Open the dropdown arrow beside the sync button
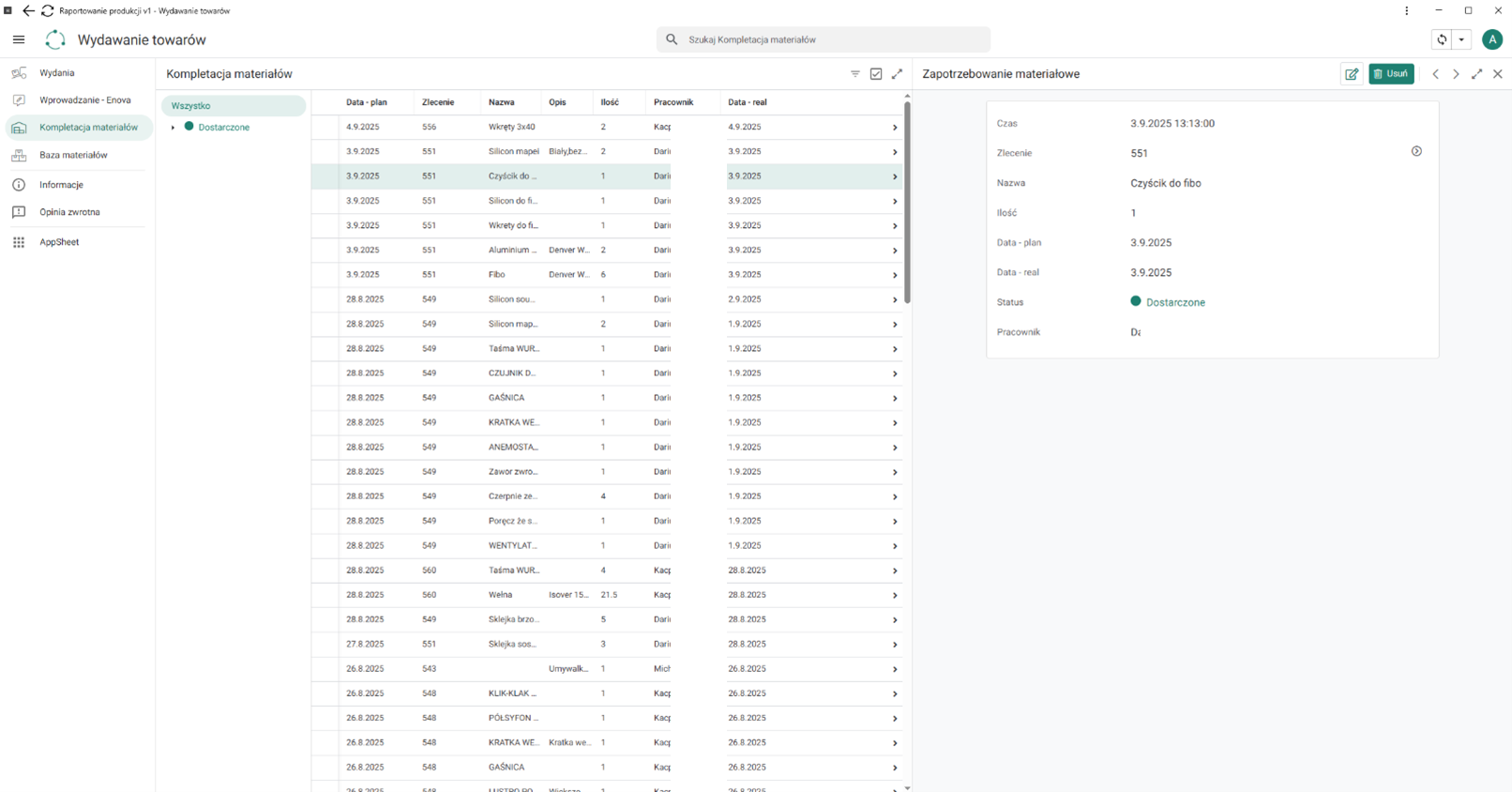Screen dimensions: 1512x792 [1461, 39]
